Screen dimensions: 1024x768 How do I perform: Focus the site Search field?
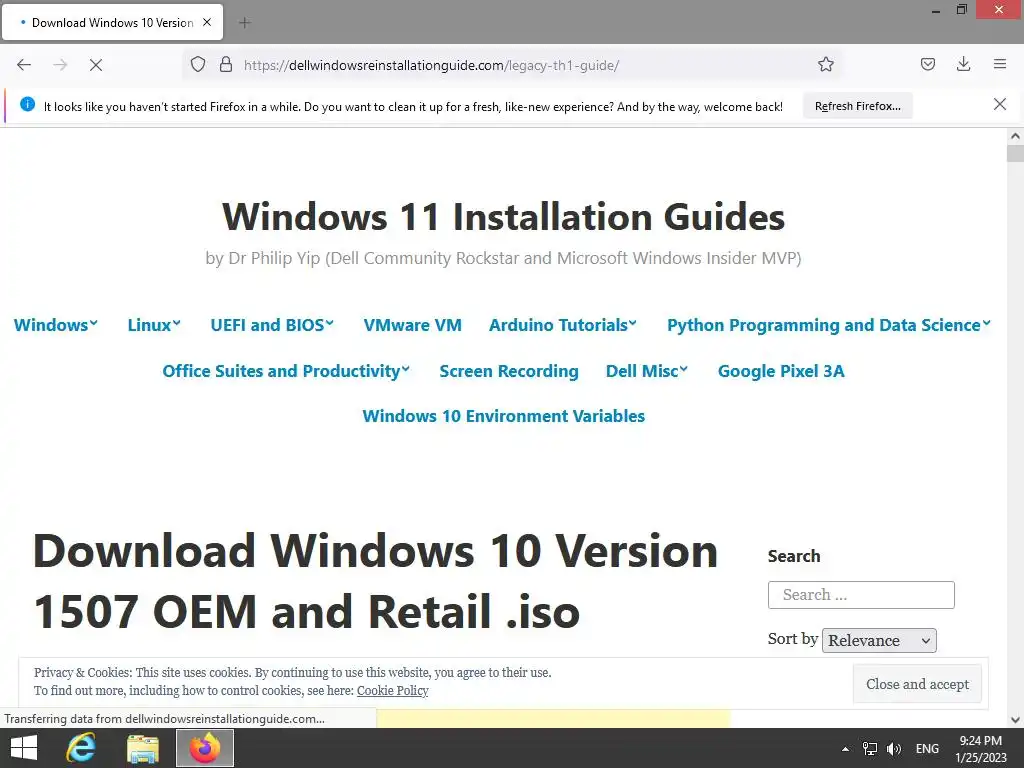861,595
